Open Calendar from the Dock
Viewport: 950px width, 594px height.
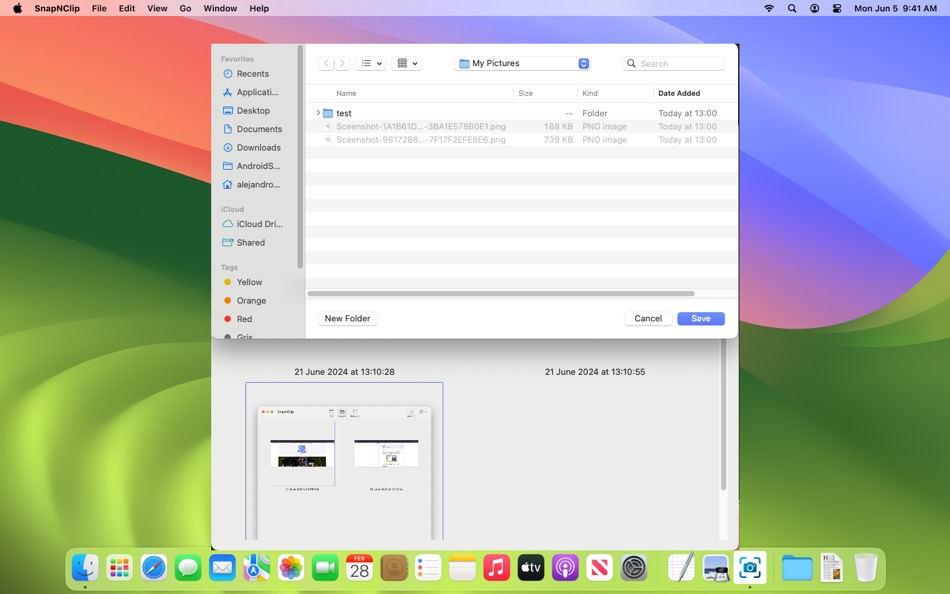359,568
